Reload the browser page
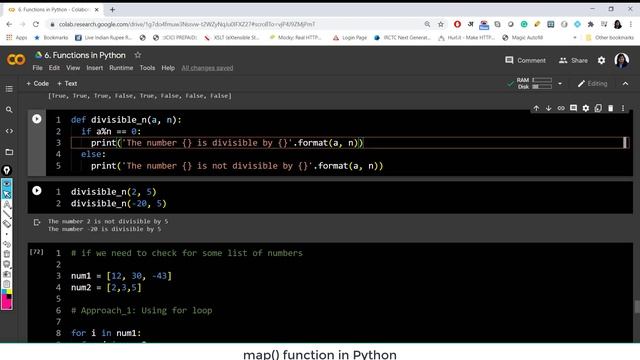The width and height of the screenshot is (640, 360). (x=36, y=24)
